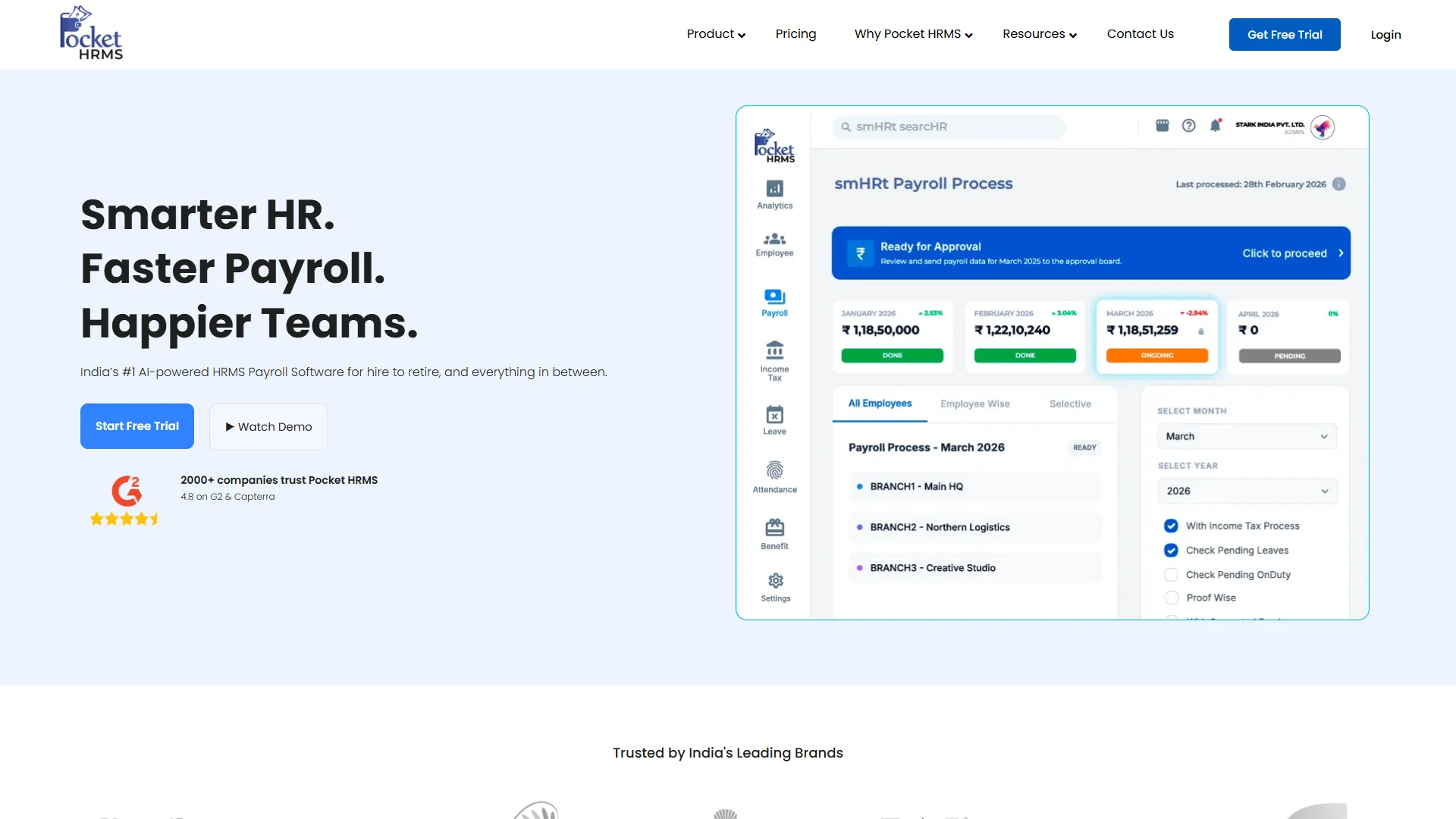Toggle With Income Tax Process checkbox
The height and width of the screenshot is (819, 1456).
[x=1171, y=526]
